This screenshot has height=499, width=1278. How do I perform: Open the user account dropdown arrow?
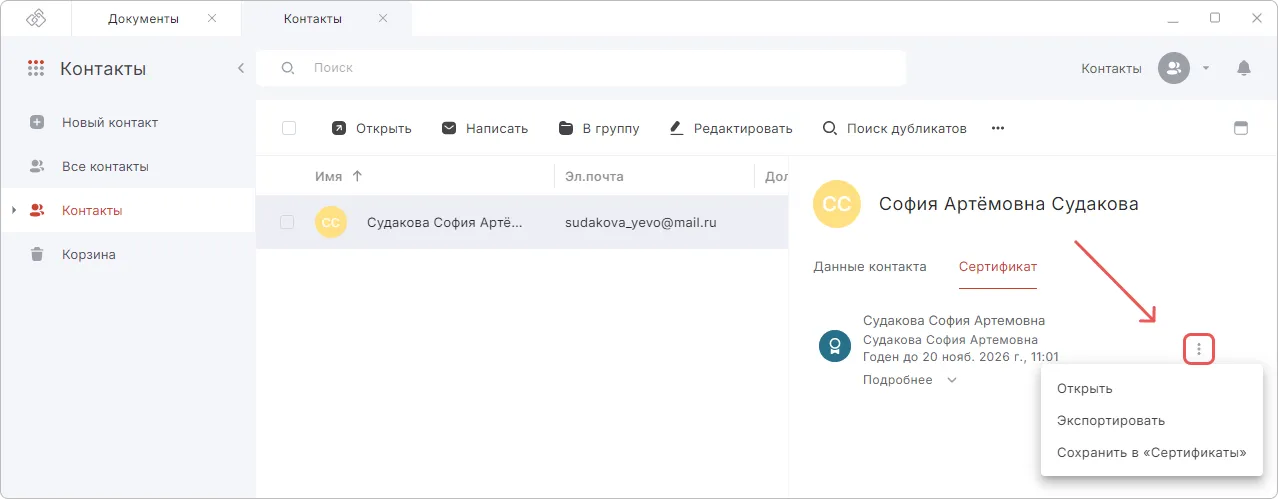pos(1205,68)
